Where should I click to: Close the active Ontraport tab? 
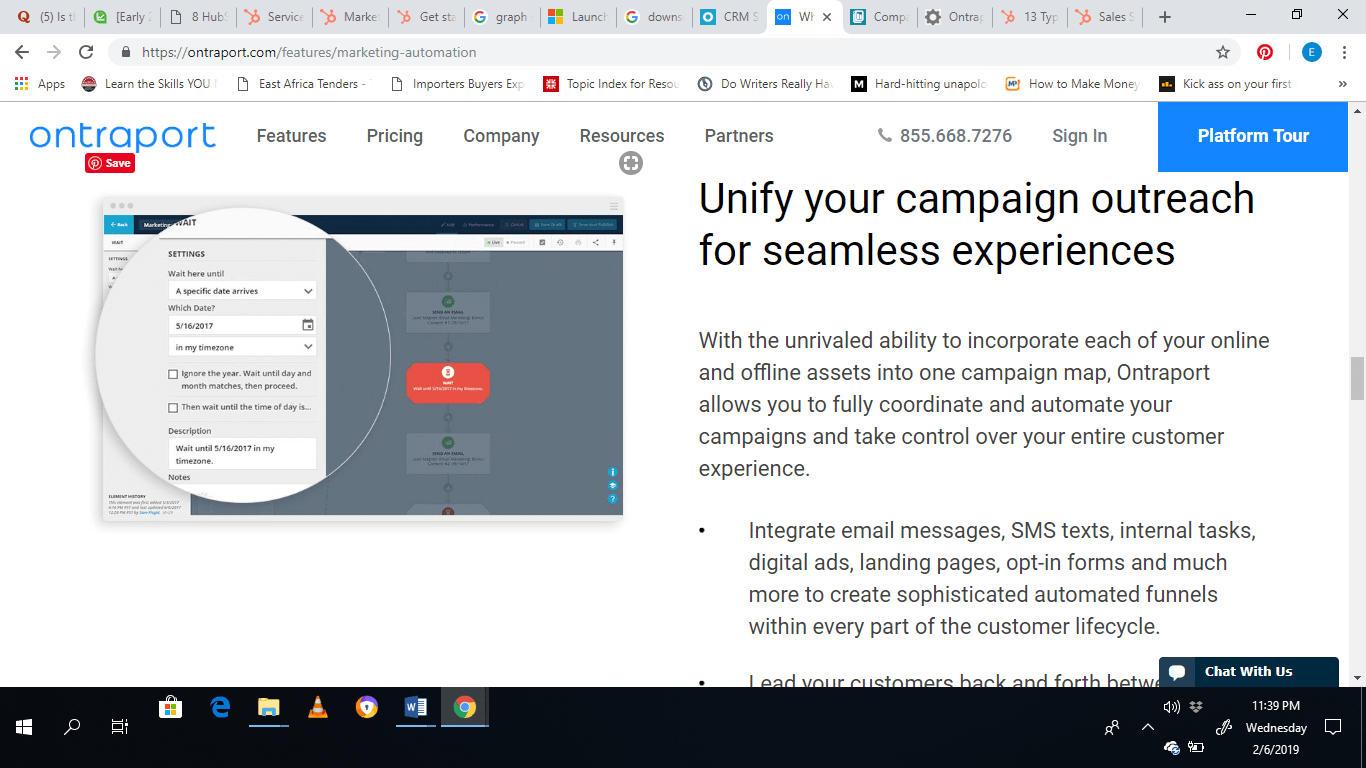pos(827,17)
